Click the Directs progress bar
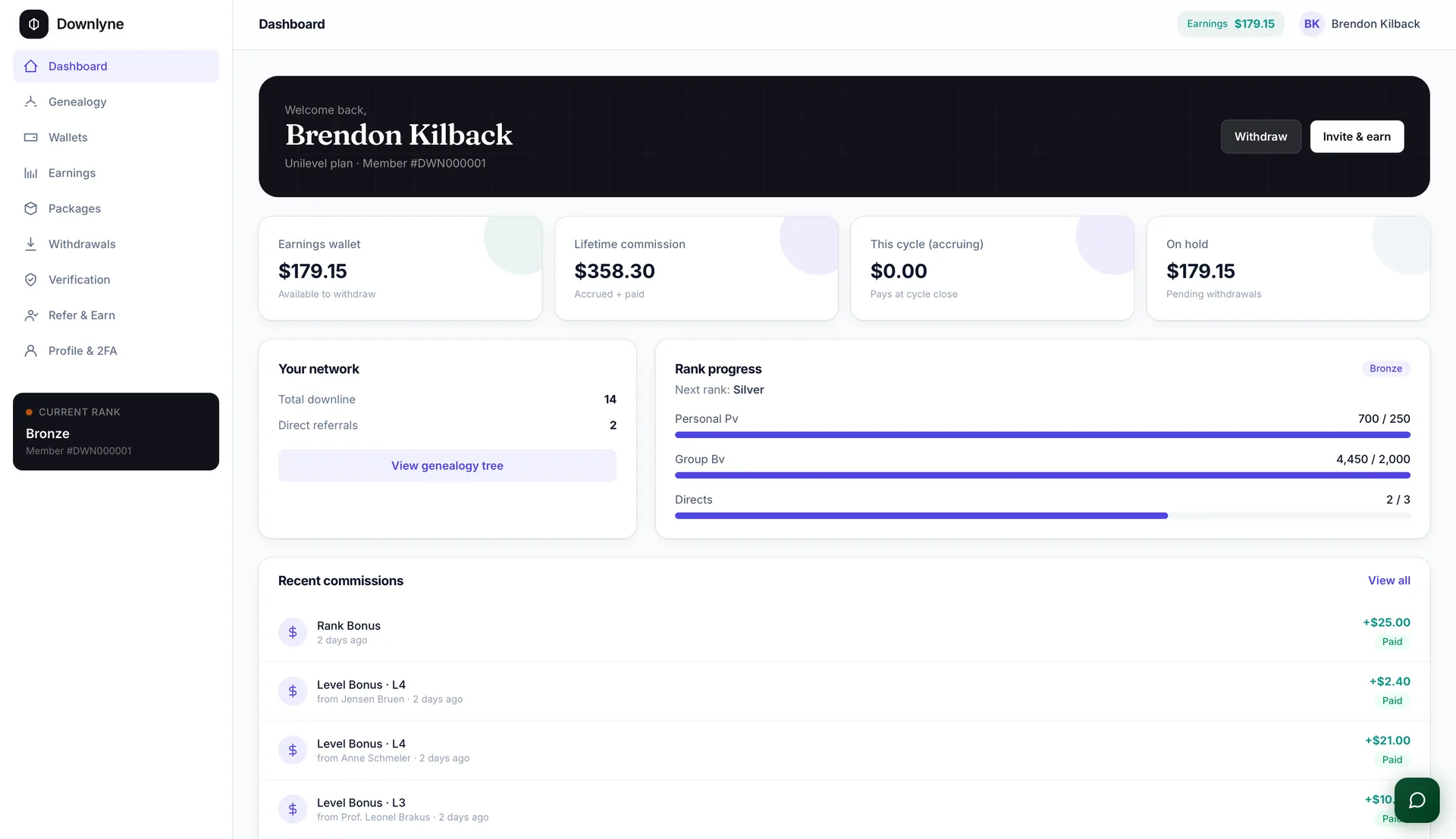This screenshot has height=839, width=1456. (1042, 515)
